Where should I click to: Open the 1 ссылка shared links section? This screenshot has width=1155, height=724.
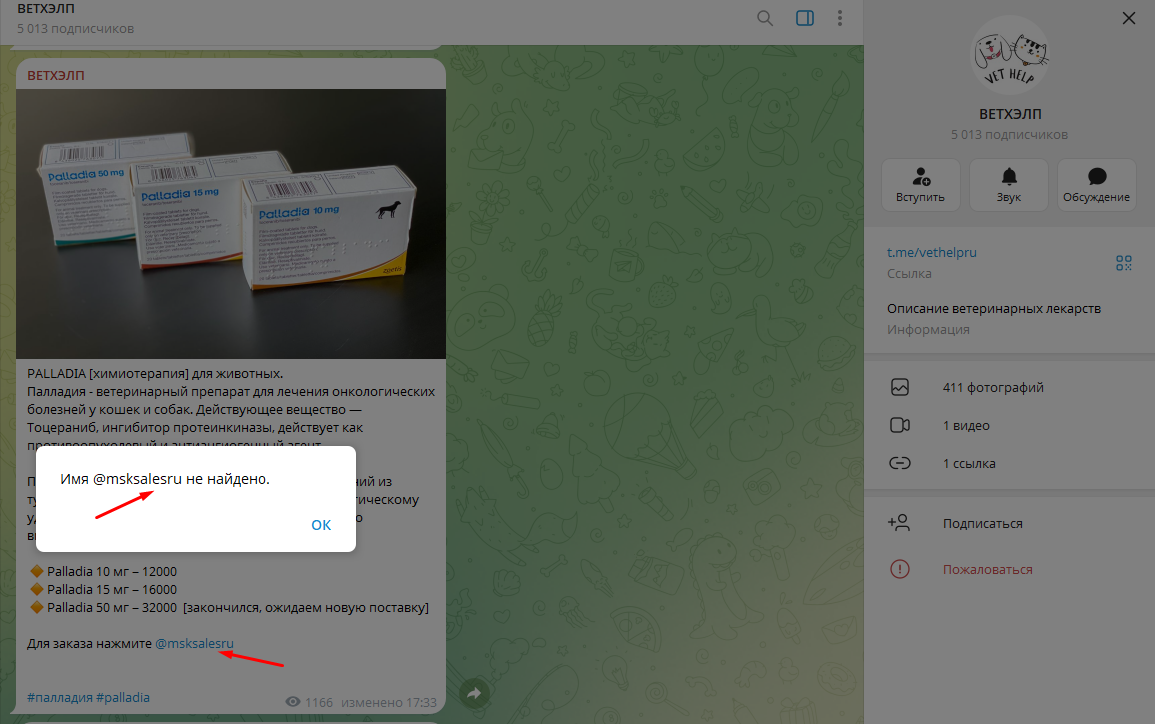[x=1009, y=463]
